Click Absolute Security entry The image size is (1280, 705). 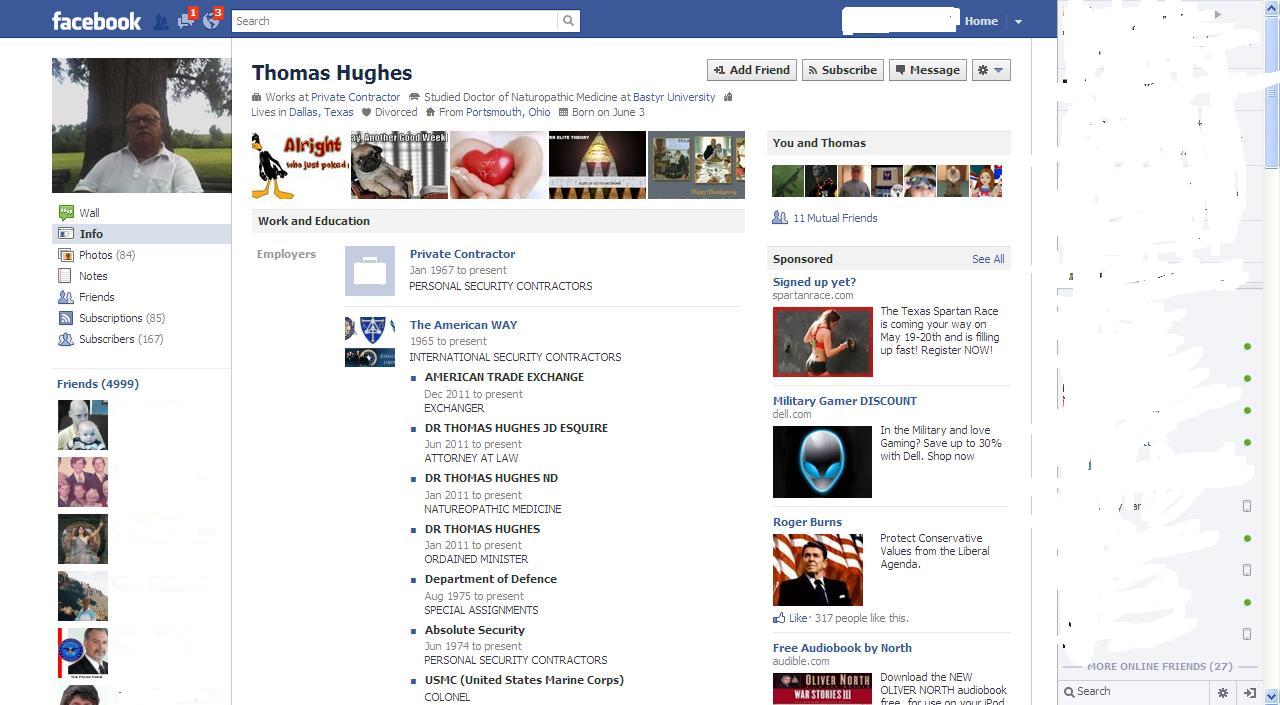474,630
